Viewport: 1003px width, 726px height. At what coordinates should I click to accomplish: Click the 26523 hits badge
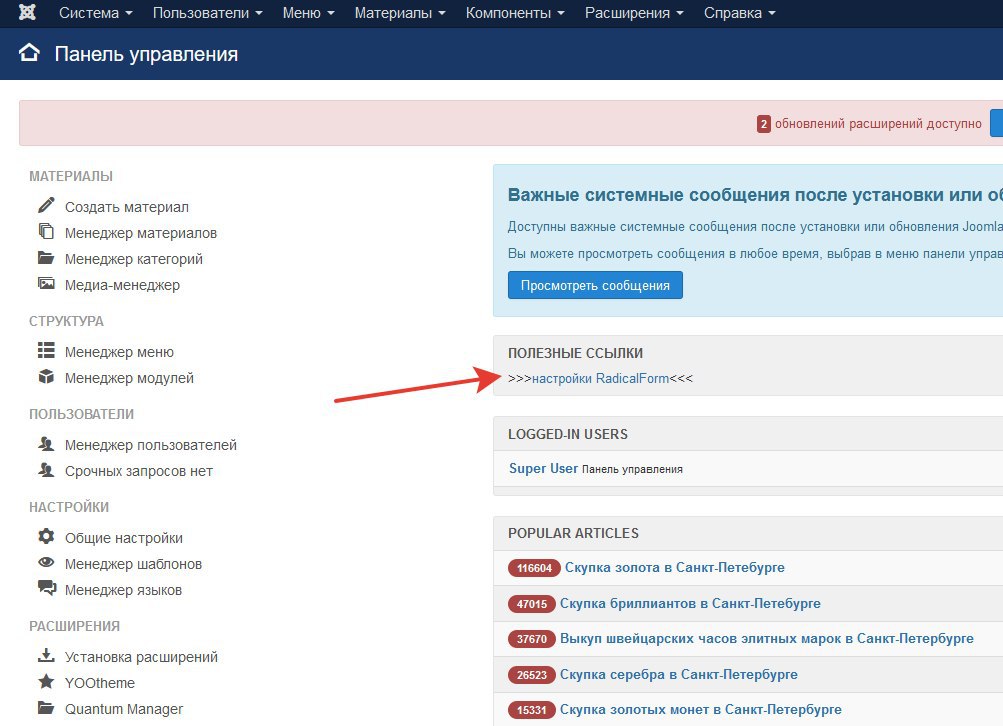pos(532,675)
